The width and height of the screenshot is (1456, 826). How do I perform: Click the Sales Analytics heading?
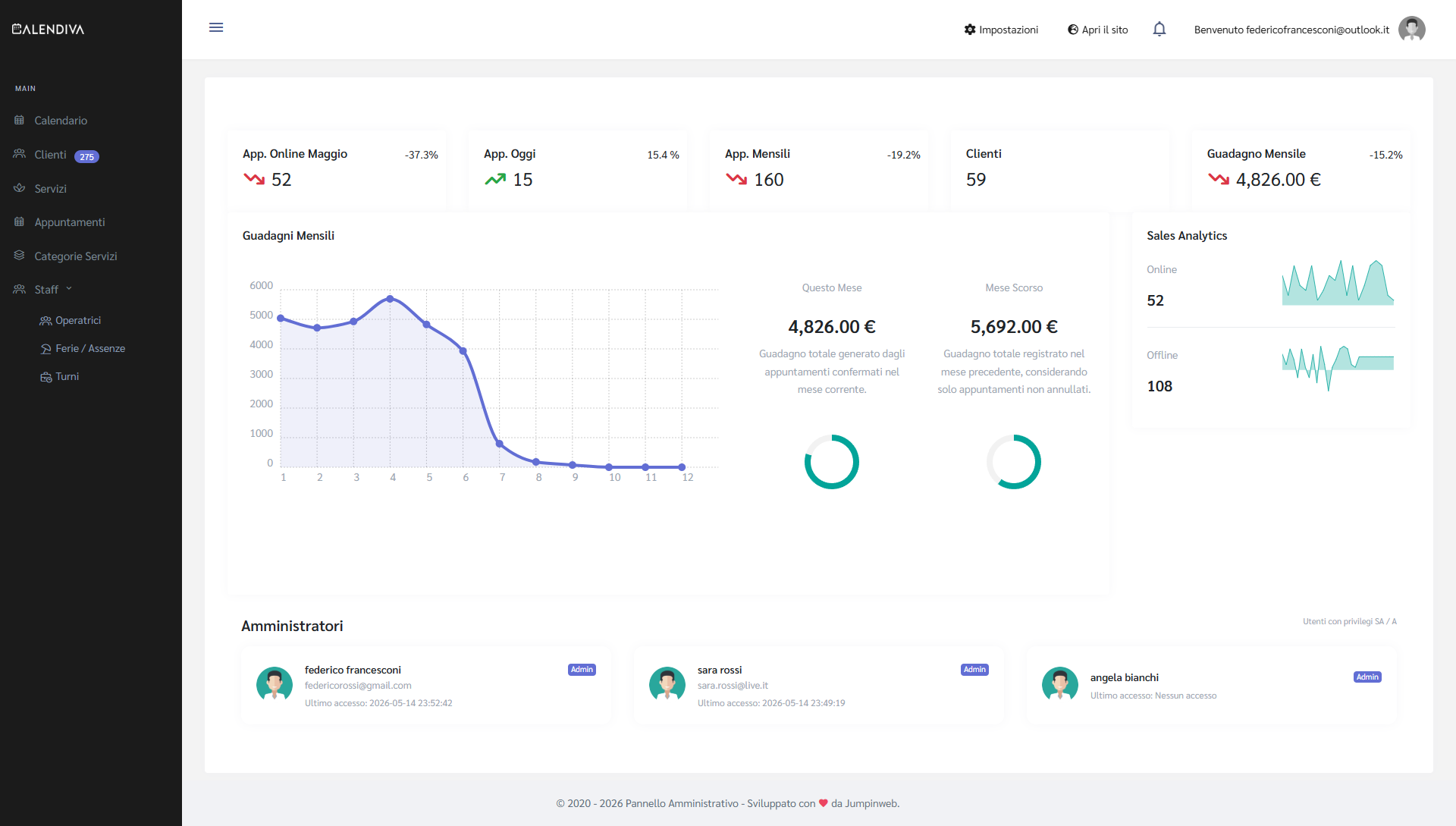click(1187, 236)
